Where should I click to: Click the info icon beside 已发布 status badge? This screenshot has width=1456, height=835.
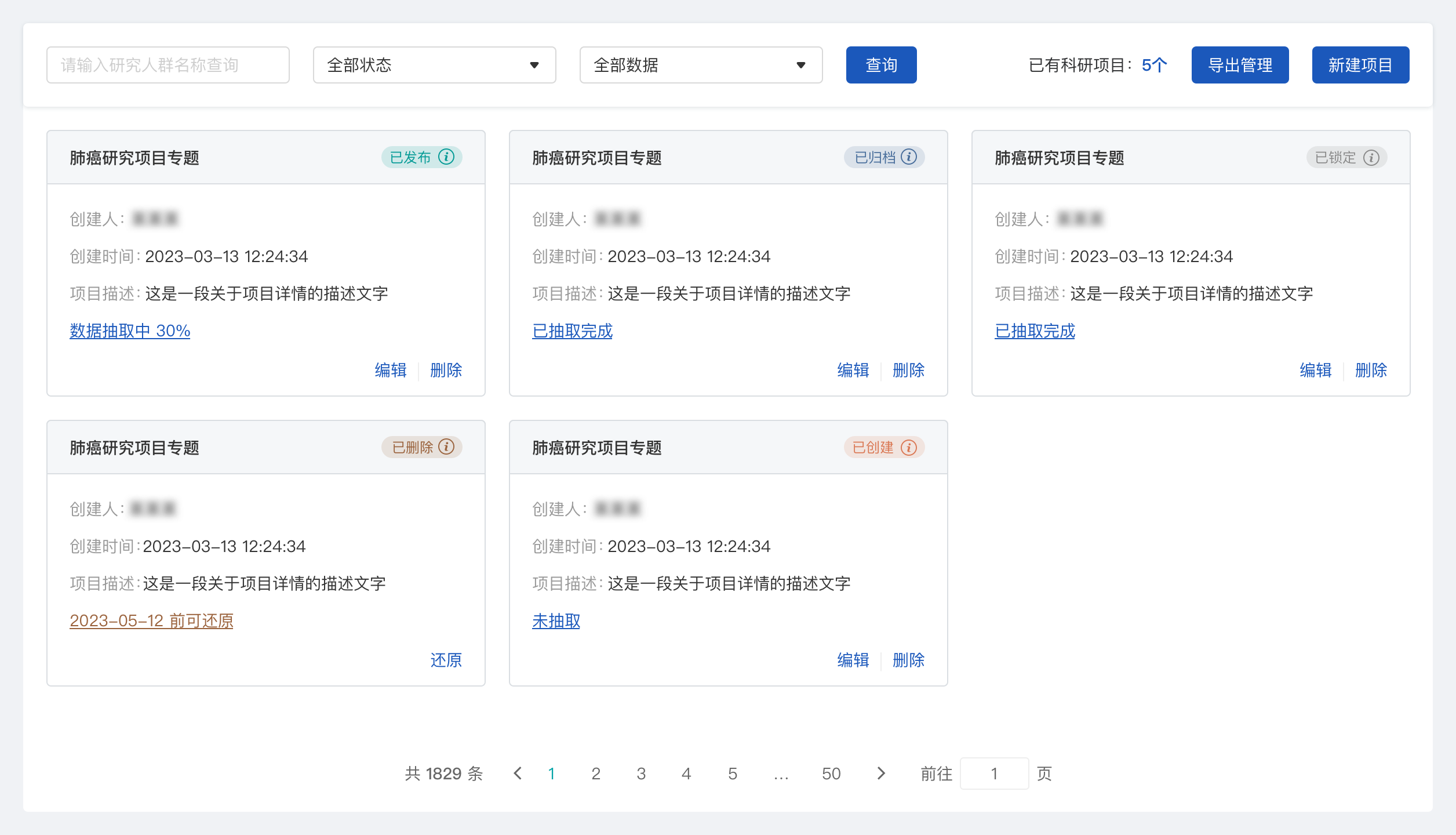tap(446, 157)
